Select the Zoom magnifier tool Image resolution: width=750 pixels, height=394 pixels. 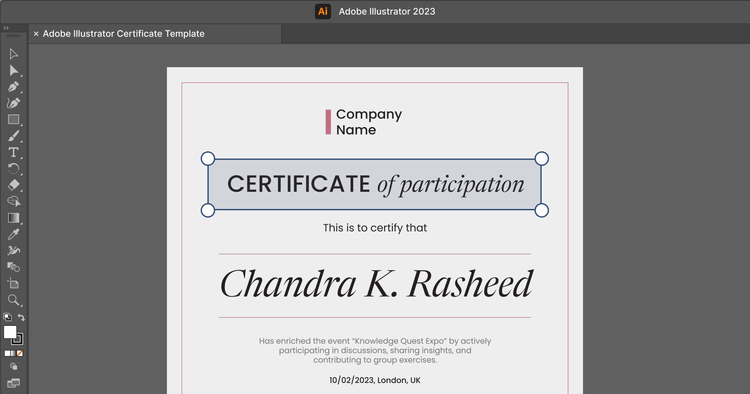13,300
